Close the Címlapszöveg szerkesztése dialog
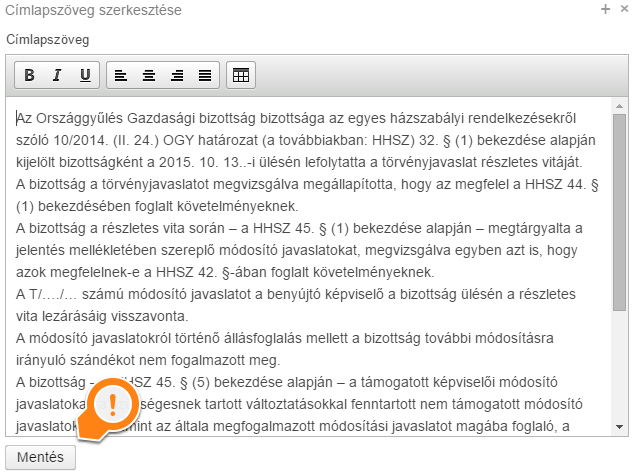The width and height of the screenshot is (633, 475). pyautogui.click(x=625, y=9)
